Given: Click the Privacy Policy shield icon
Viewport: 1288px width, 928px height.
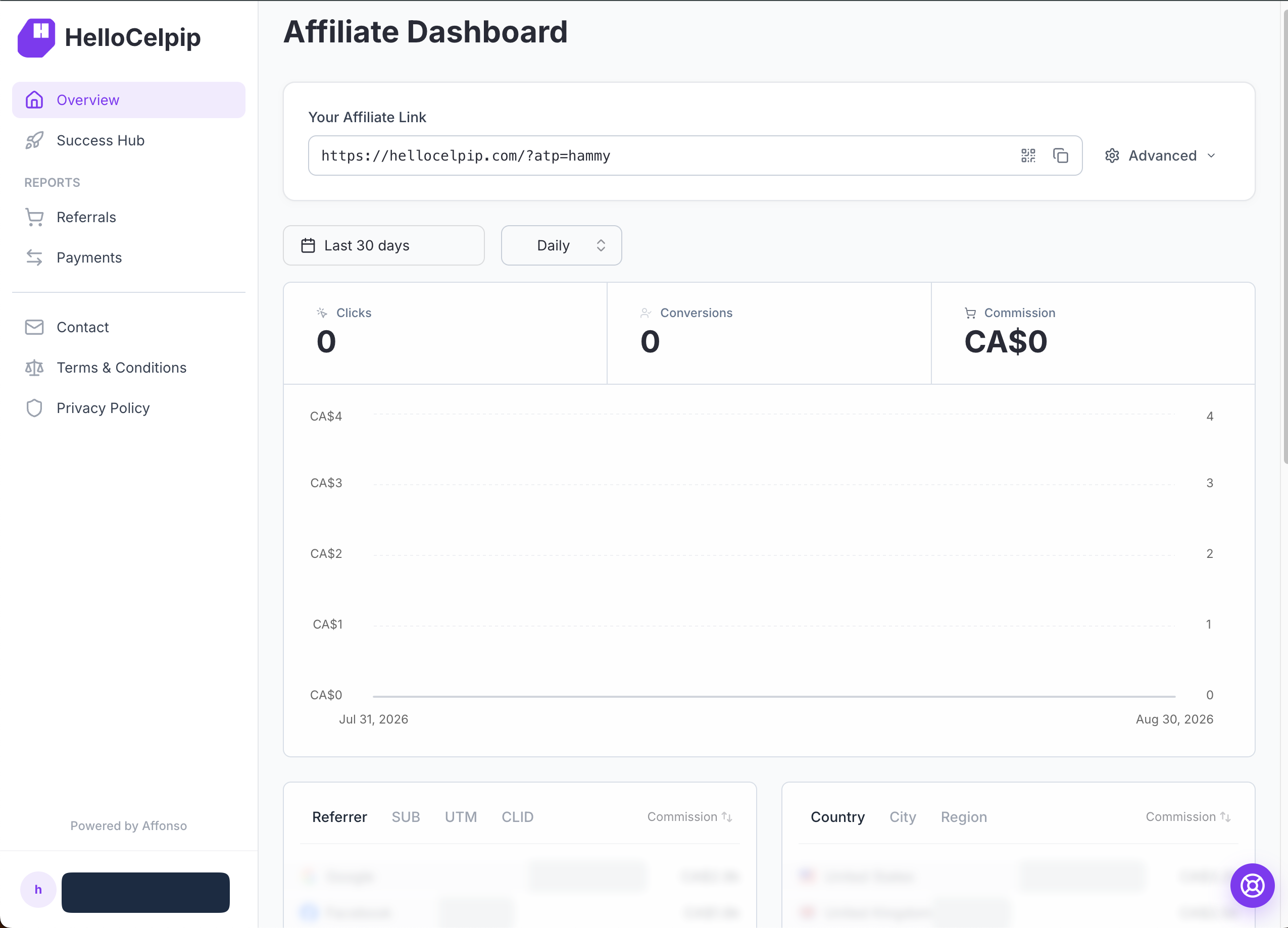Looking at the screenshot, I should 34,407.
